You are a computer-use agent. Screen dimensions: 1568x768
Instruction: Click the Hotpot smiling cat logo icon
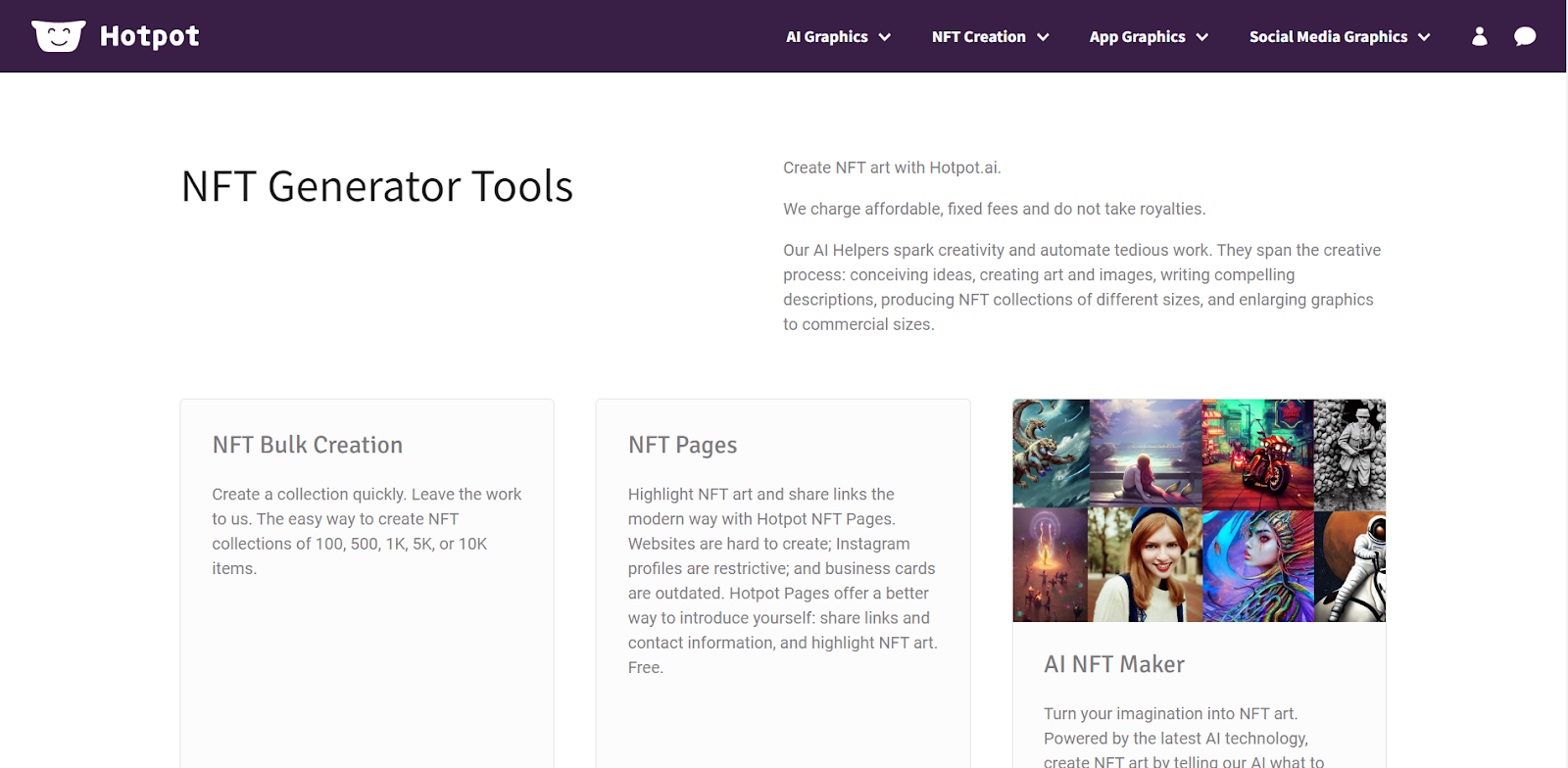[x=59, y=36]
